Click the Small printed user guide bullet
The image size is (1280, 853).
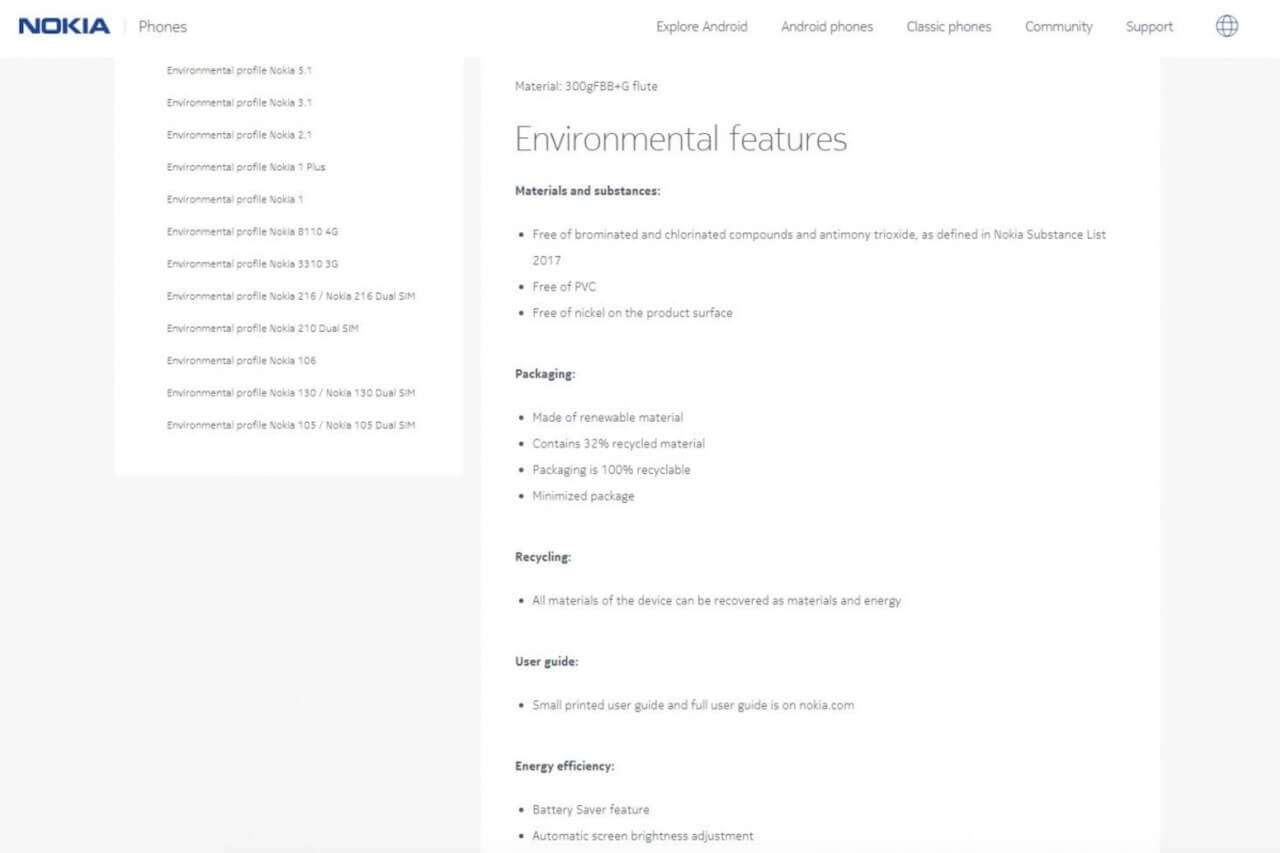[693, 705]
